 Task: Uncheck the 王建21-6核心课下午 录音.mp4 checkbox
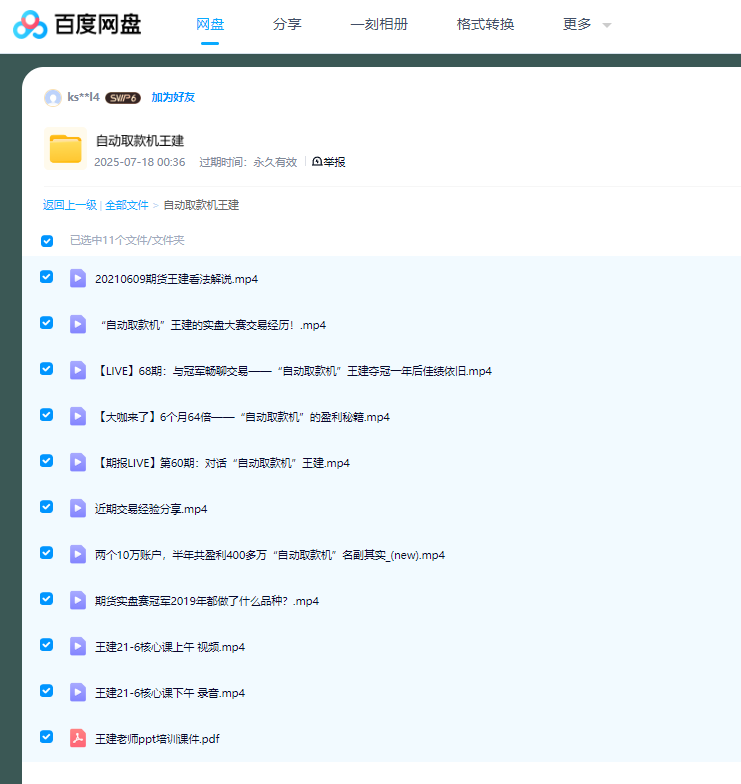click(46, 690)
